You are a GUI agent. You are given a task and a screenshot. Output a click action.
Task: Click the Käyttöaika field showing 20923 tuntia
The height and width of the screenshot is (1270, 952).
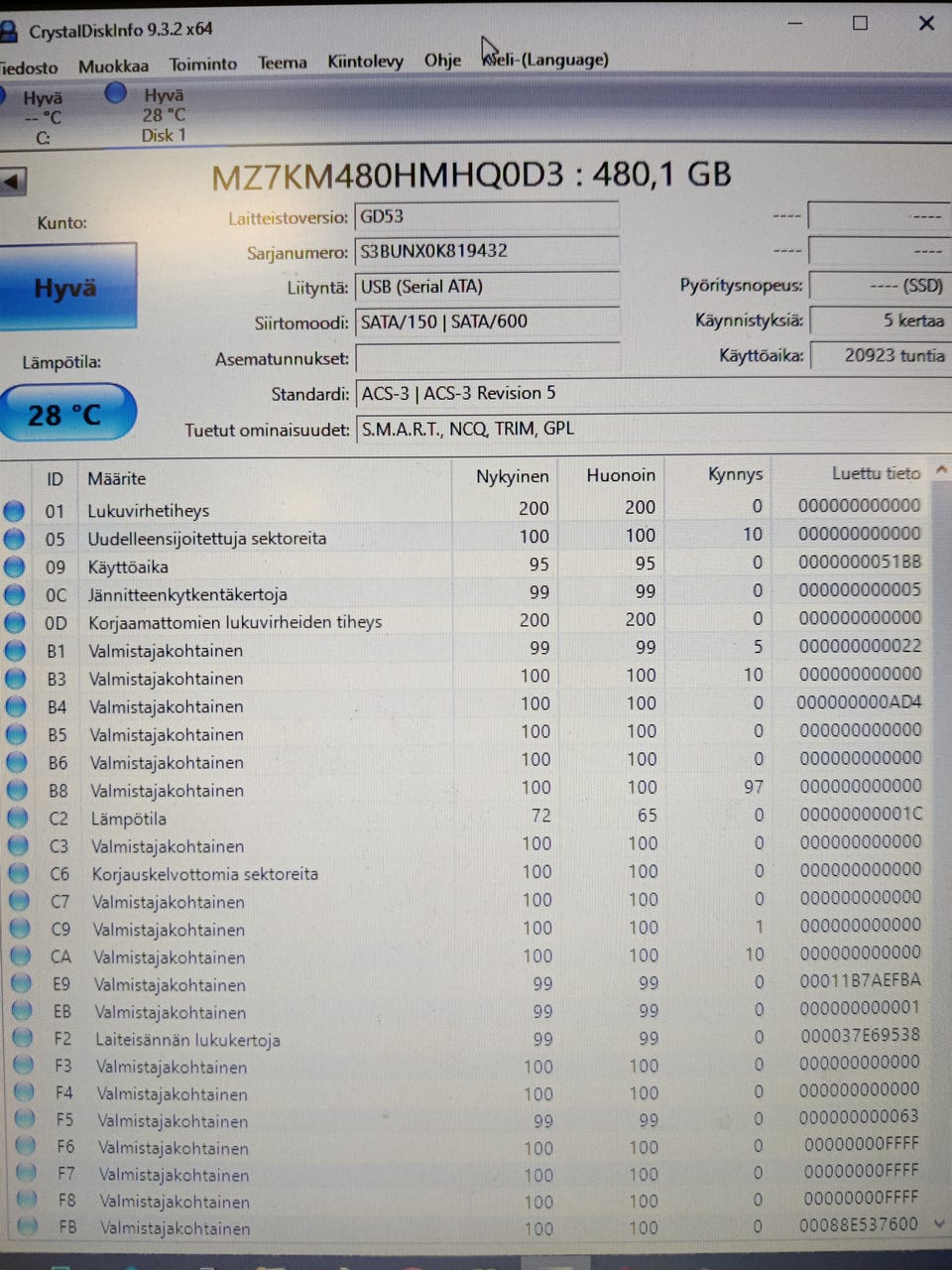[x=880, y=355]
